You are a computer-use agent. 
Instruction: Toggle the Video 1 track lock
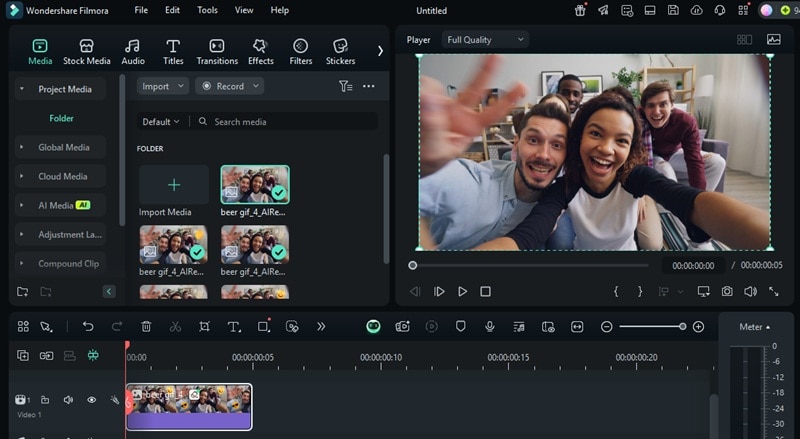tap(45, 400)
